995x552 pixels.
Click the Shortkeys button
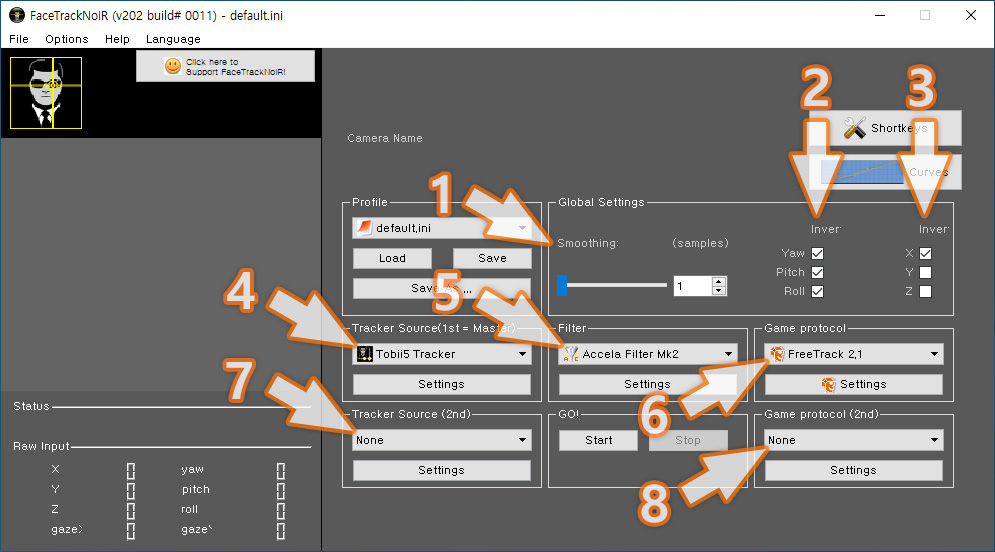pos(885,128)
